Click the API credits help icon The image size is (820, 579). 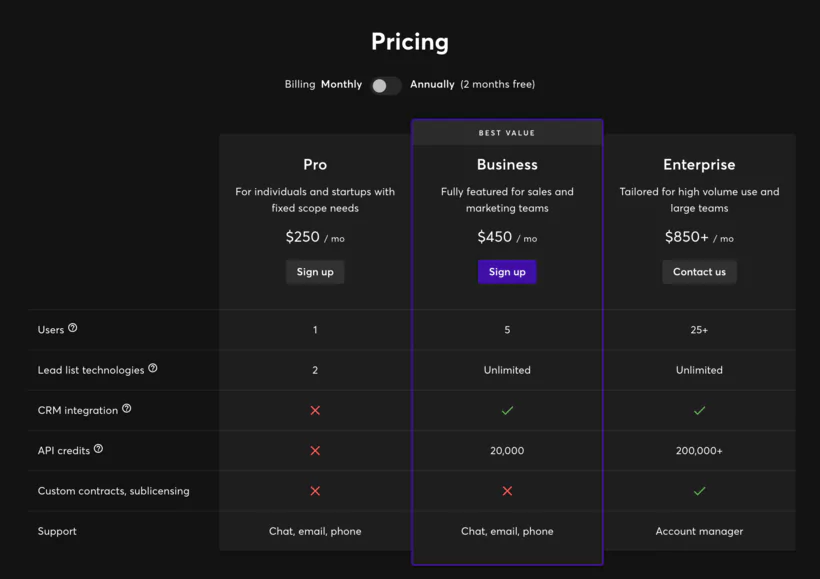pos(96,449)
